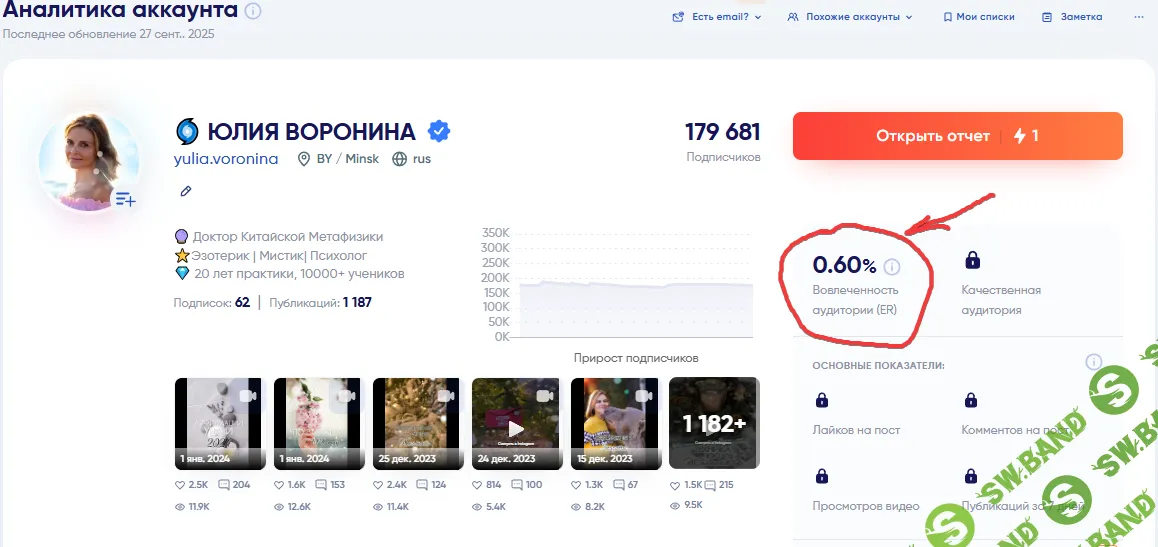
Task: Open the yulia.voronina username link
Action: click(x=226, y=159)
